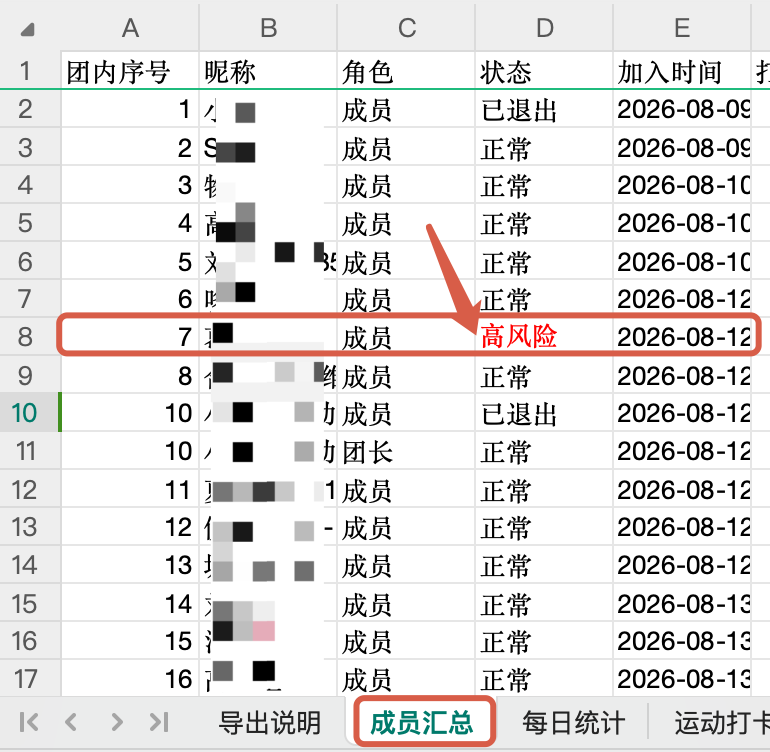
Task: Select cell A11 containing 10
Action: pyautogui.click(x=130, y=451)
